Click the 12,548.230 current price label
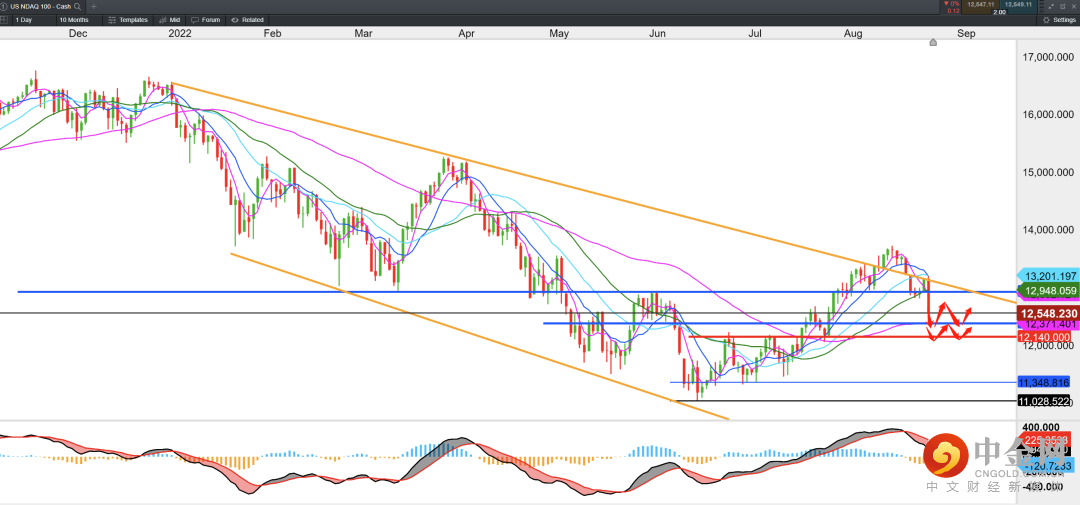The height and width of the screenshot is (505, 1080). [1046, 313]
